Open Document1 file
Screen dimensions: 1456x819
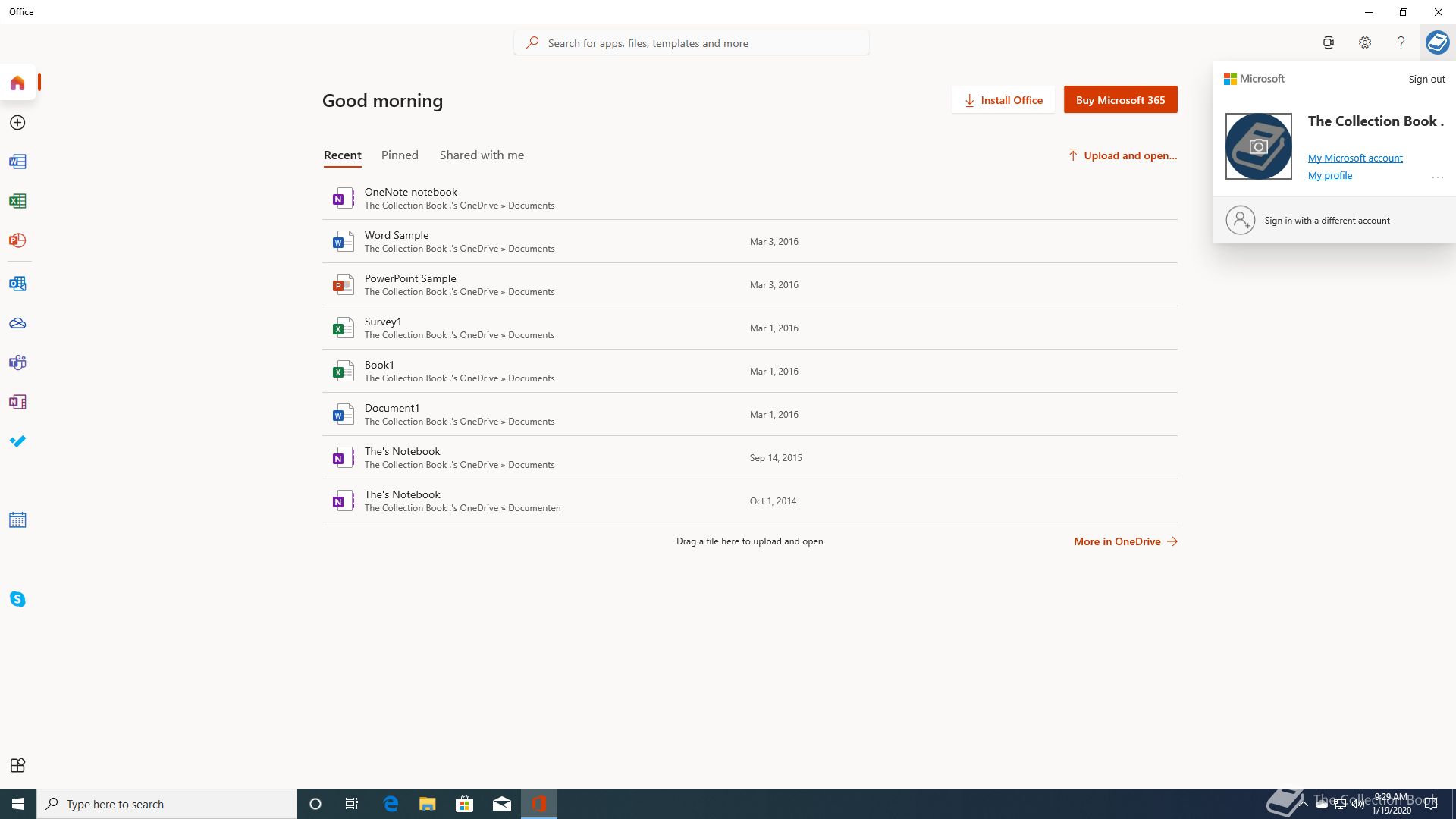click(750, 415)
